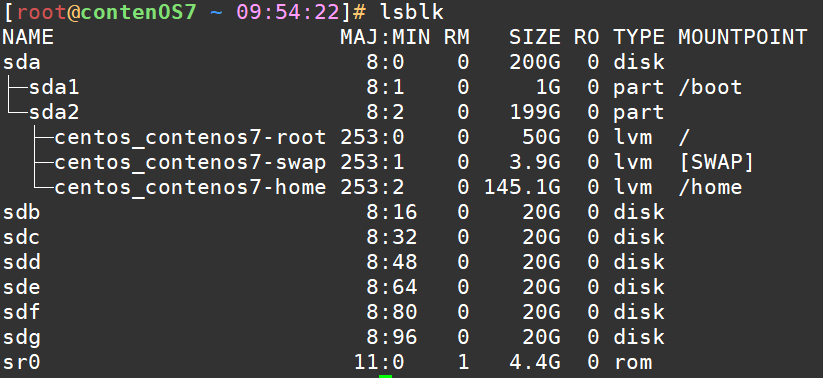
Task: Click the MOUNTPOINT column header
Action: tap(743, 37)
